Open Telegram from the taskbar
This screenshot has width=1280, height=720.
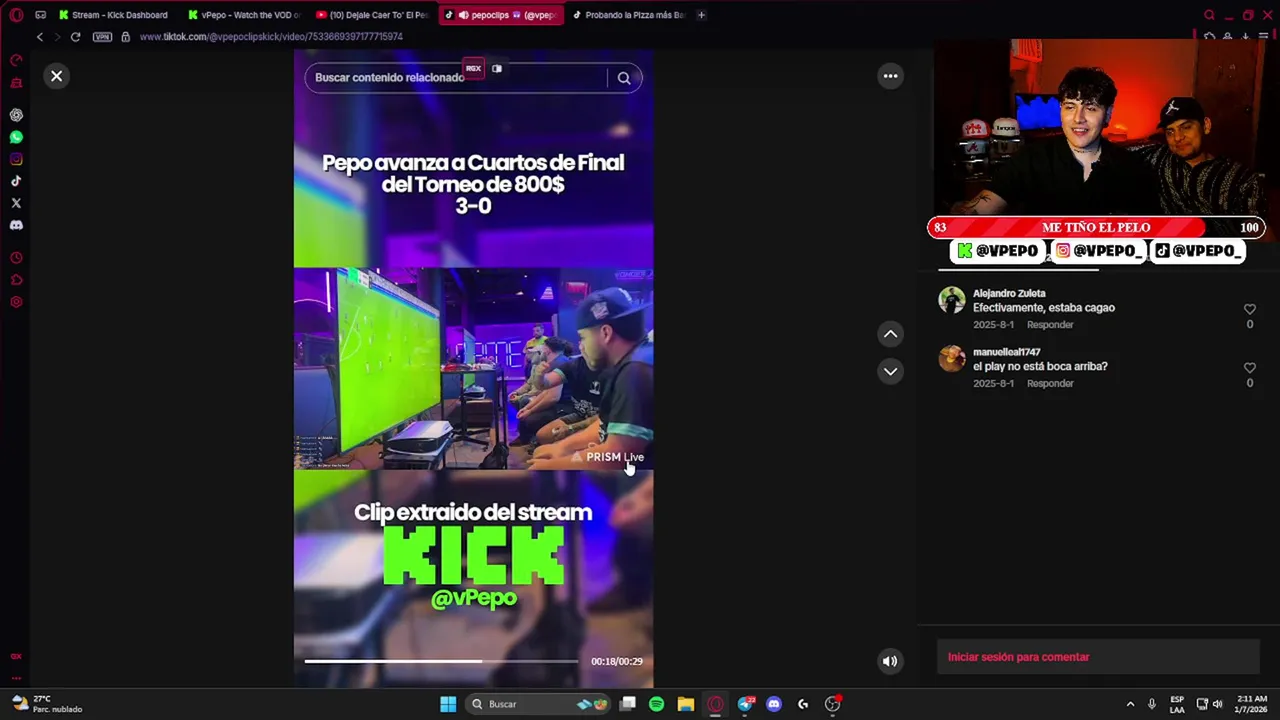(x=745, y=704)
